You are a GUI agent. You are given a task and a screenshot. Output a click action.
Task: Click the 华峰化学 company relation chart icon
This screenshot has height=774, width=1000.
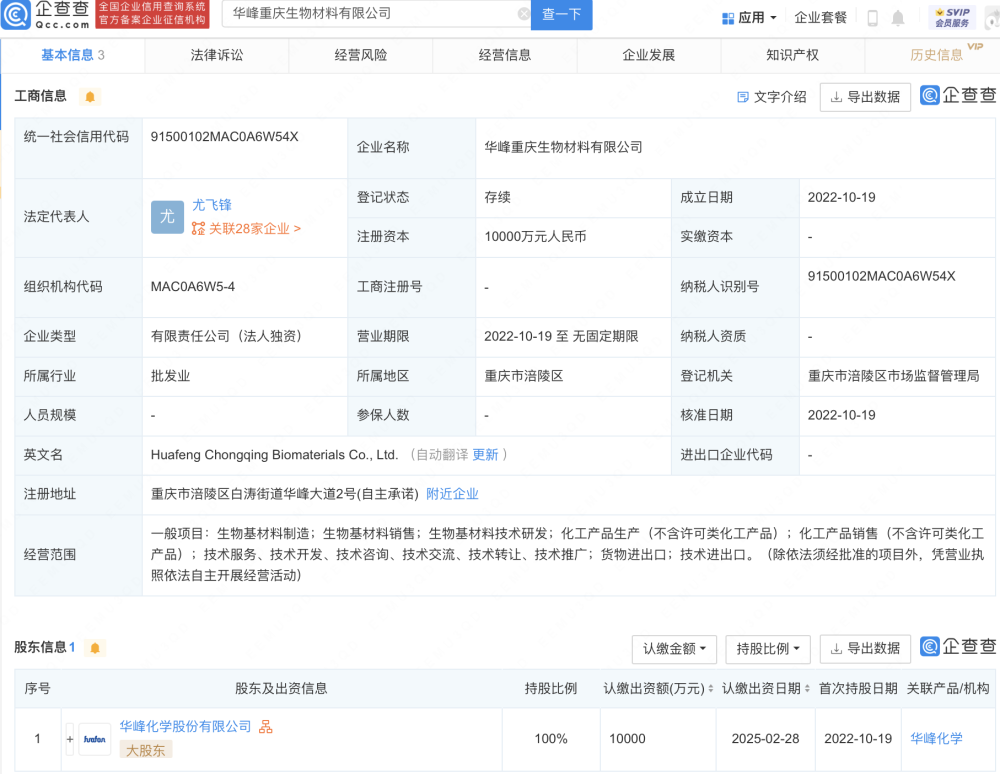coord(265,728)
